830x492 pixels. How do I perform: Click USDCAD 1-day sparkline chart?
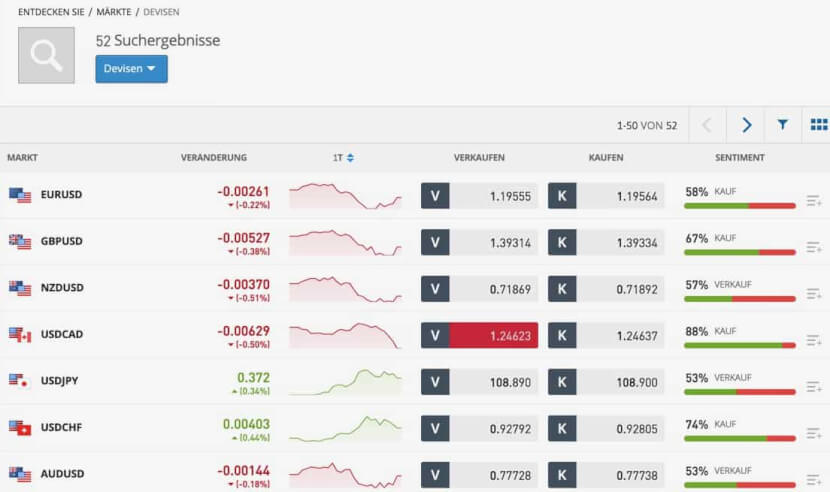pos(345,335)
